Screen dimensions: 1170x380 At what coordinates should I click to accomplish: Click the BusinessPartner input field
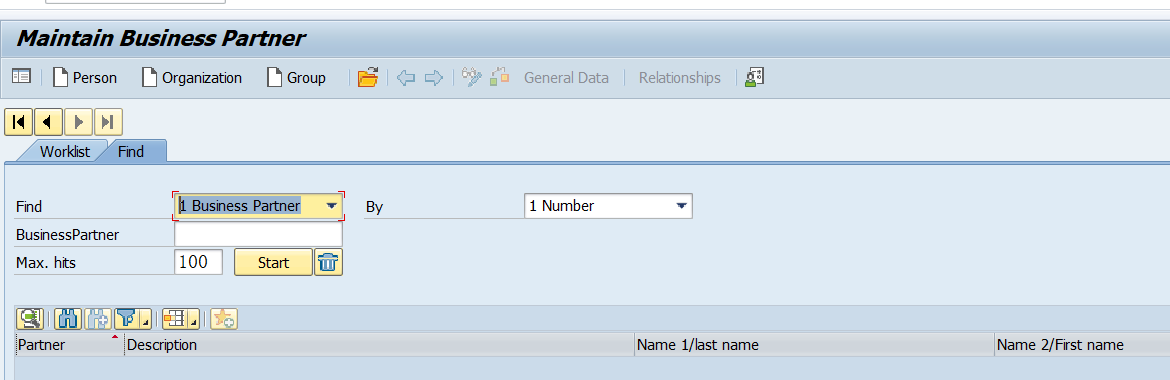(258, 234)
